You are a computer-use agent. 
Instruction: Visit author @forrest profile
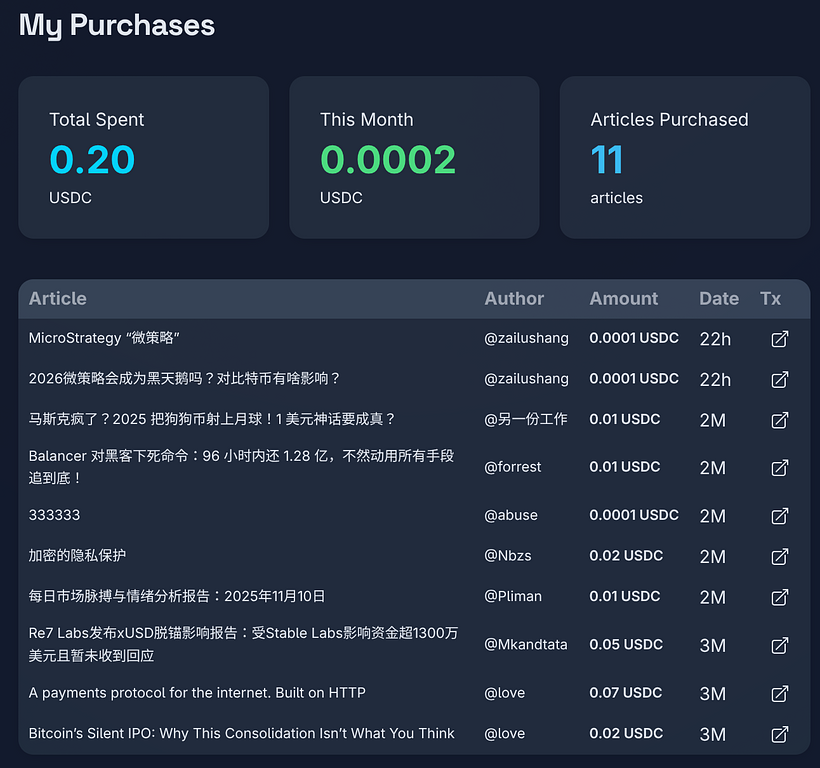point(512,466)
